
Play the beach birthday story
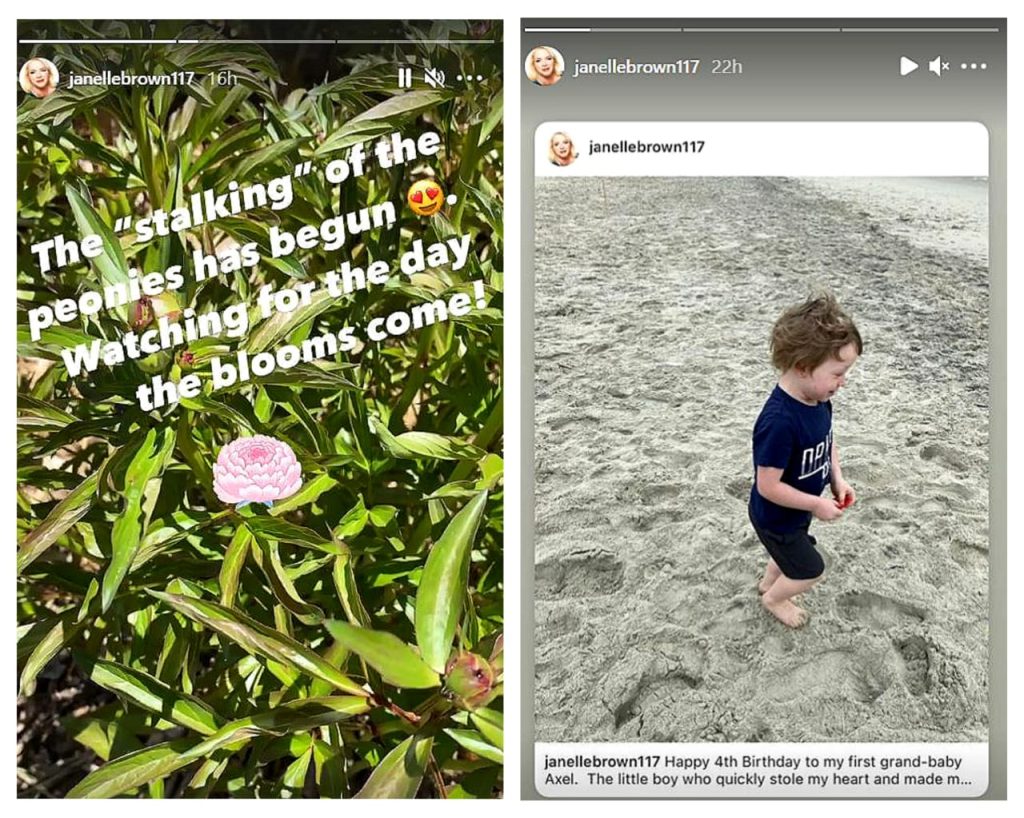coord(908,66)
